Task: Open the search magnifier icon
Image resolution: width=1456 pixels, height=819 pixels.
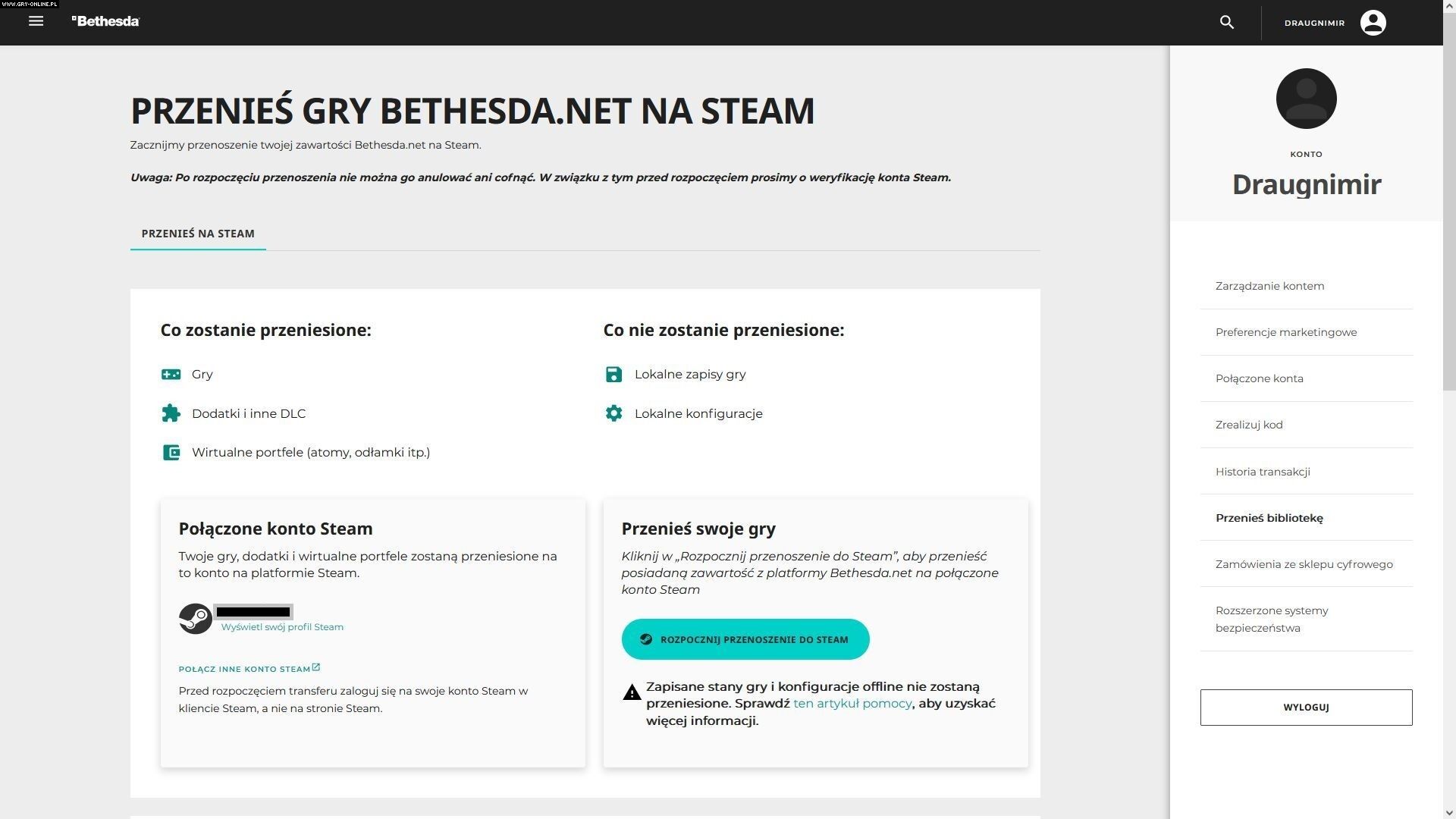Action: (x=1226, y=22)
